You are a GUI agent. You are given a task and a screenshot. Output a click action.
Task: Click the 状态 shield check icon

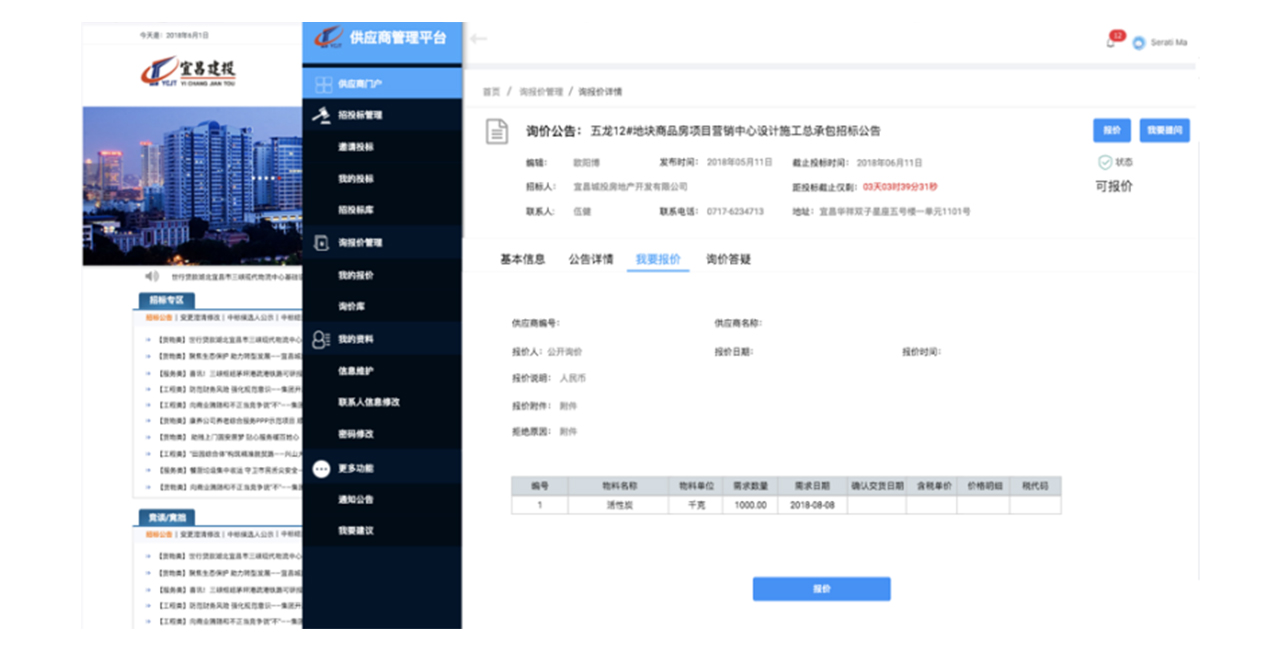1105,162
